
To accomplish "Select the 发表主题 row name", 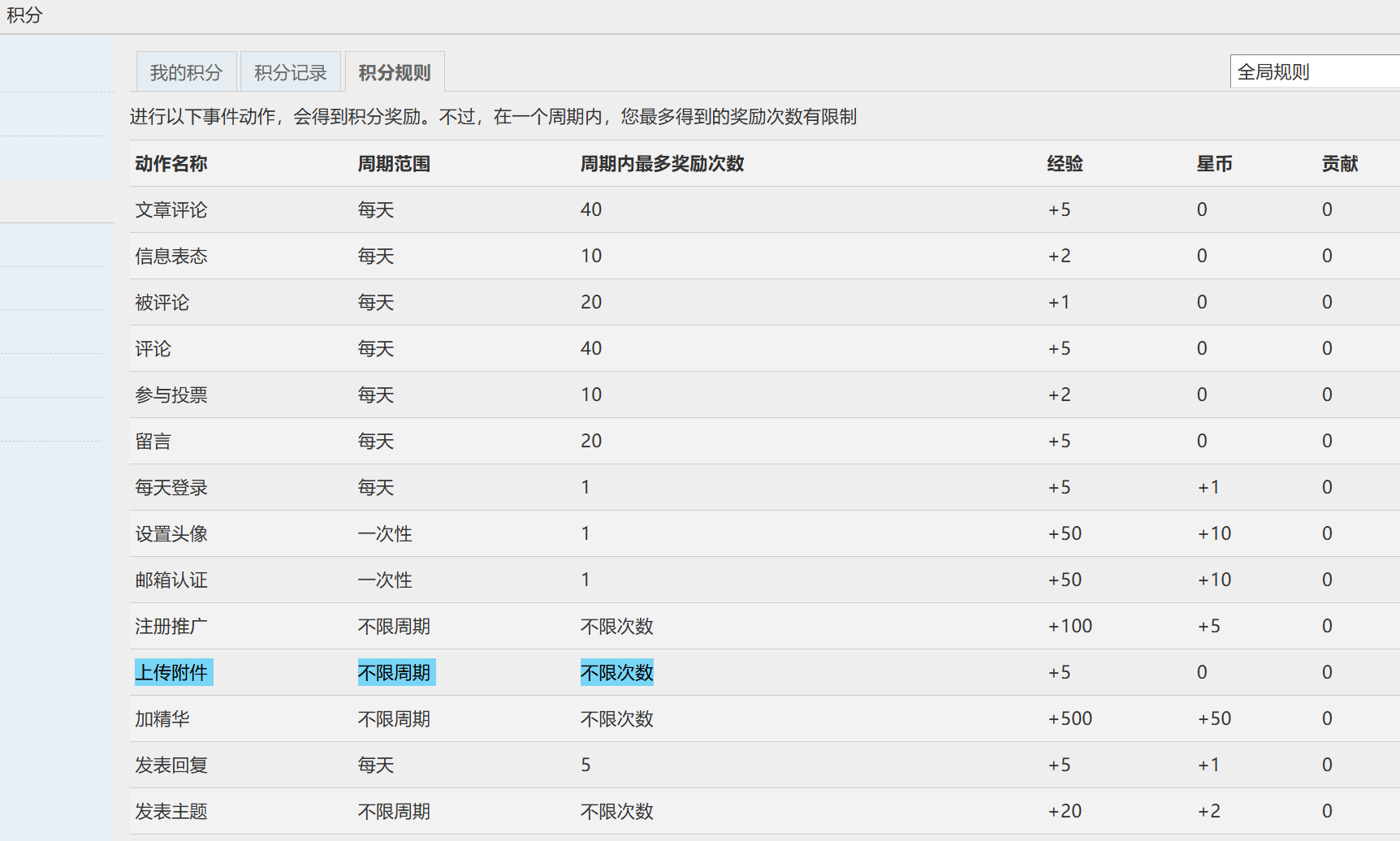I will [171, 811].
